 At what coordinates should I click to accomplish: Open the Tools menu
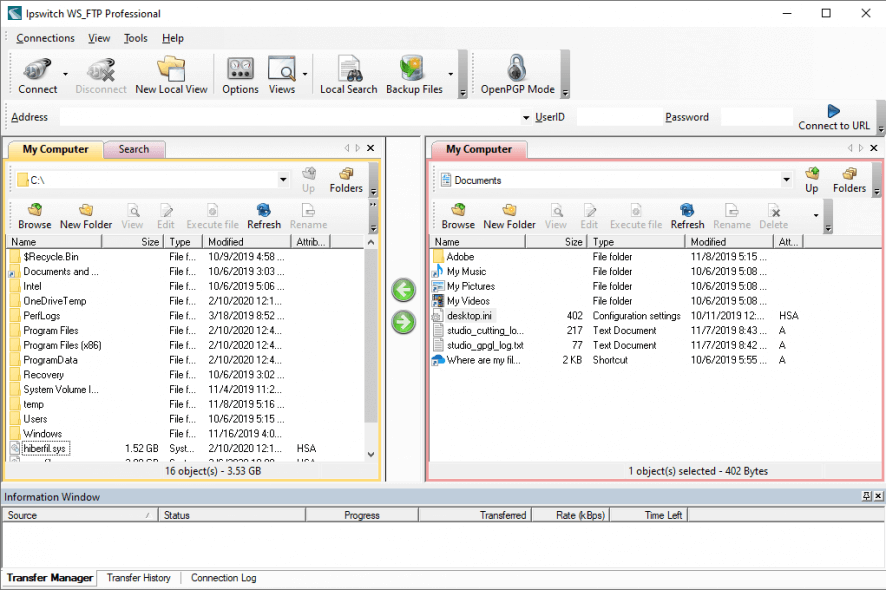pos(136,38)
